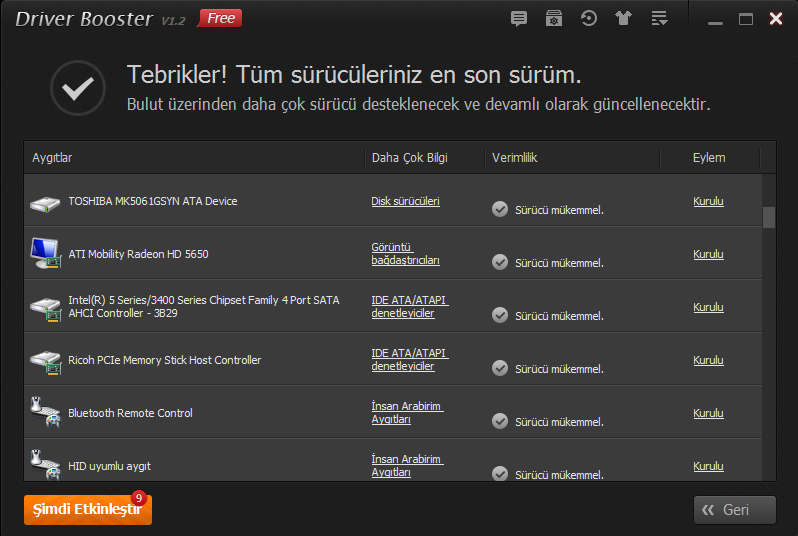Click Kurulu for HID uyumlu aygıt
This screenshot has height=536, width=798.
pos(708,466)
